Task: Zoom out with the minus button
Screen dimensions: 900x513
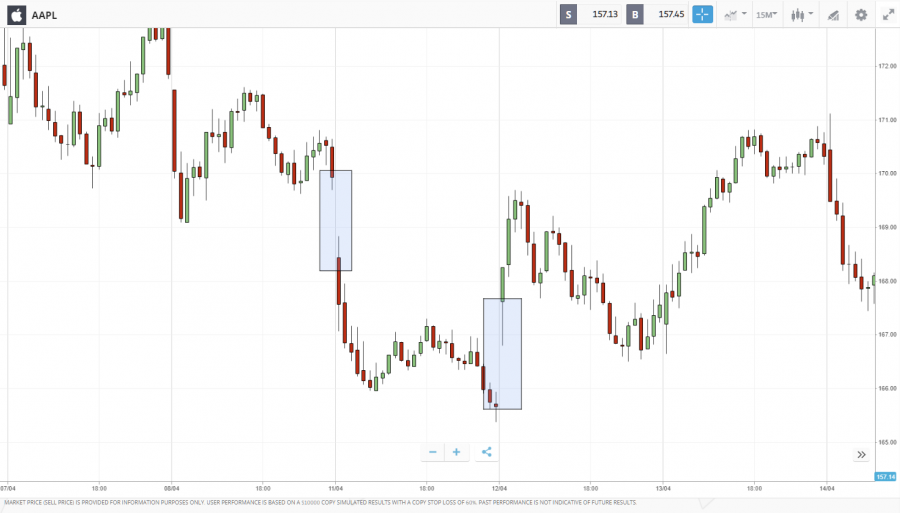Action: pos(433,452)
